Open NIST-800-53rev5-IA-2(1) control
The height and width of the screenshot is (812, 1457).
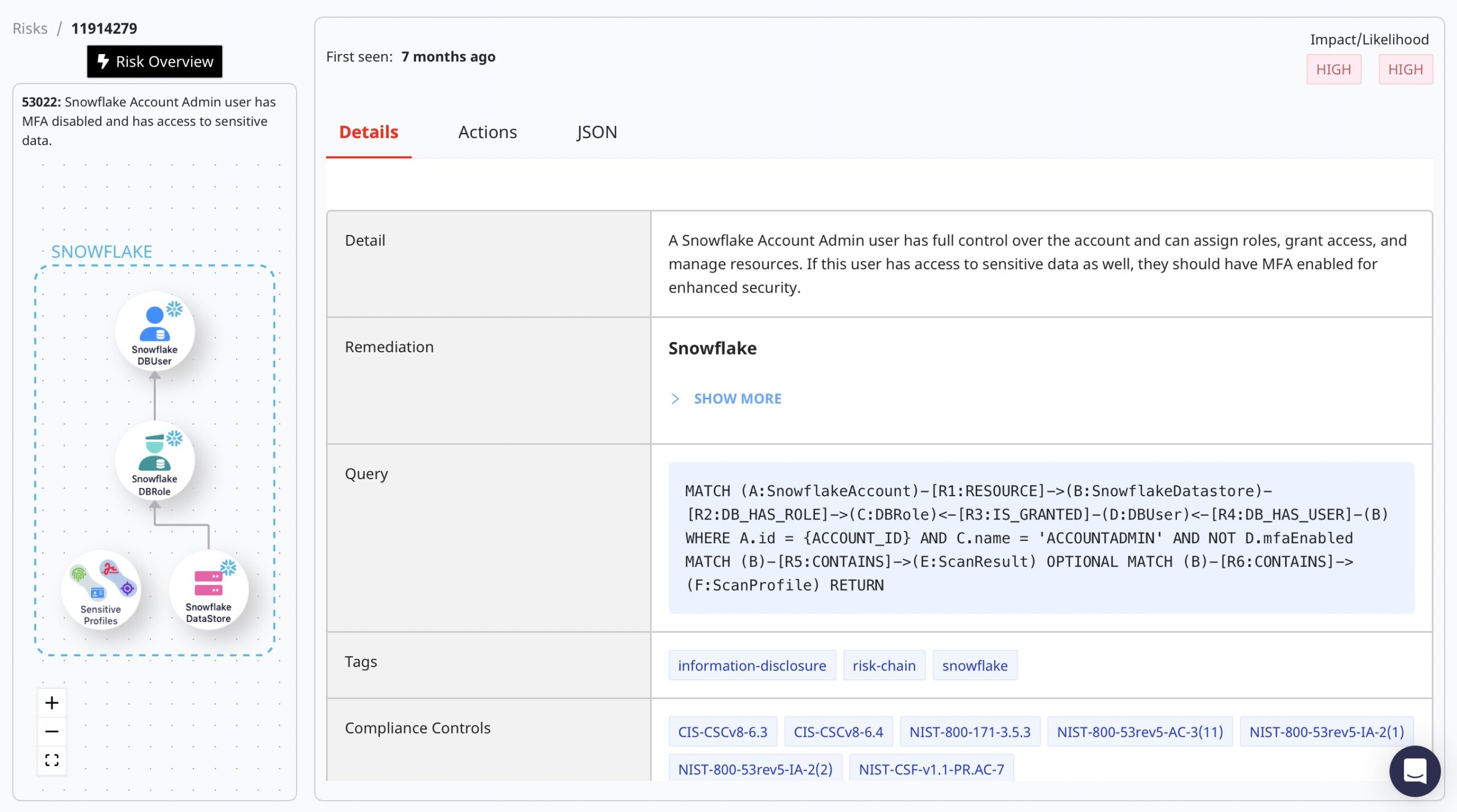[1327, 732]
